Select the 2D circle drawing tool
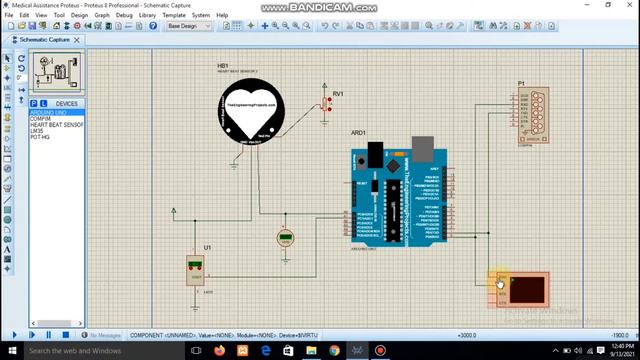640x360 pixels. [x=7, y=220]
